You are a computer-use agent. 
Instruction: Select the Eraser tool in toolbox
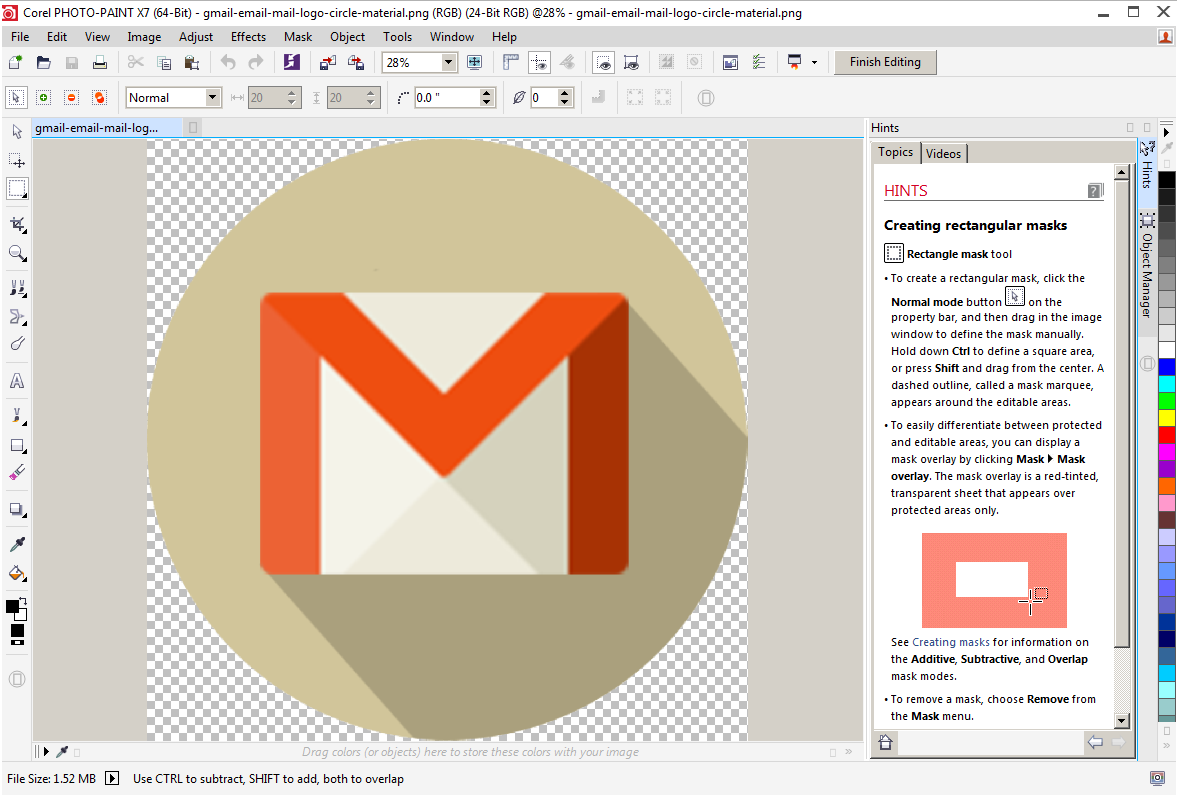pos(17,473)
